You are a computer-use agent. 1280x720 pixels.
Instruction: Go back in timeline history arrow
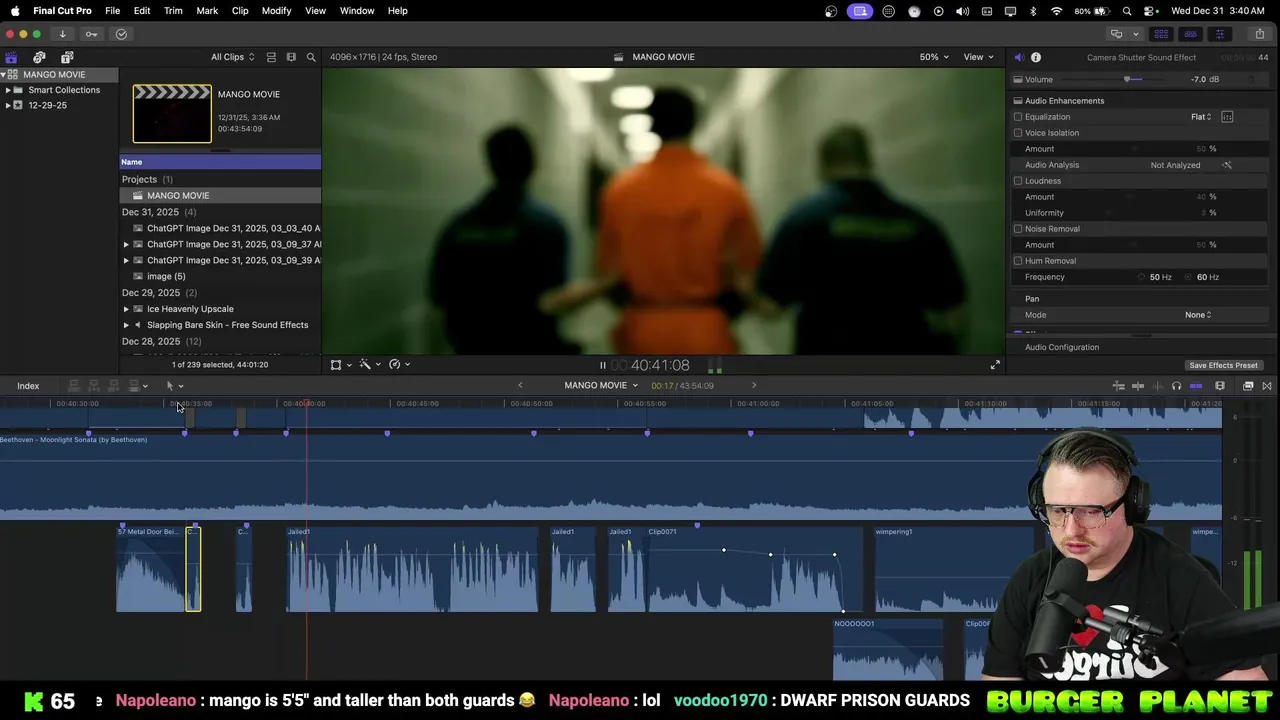520,385
